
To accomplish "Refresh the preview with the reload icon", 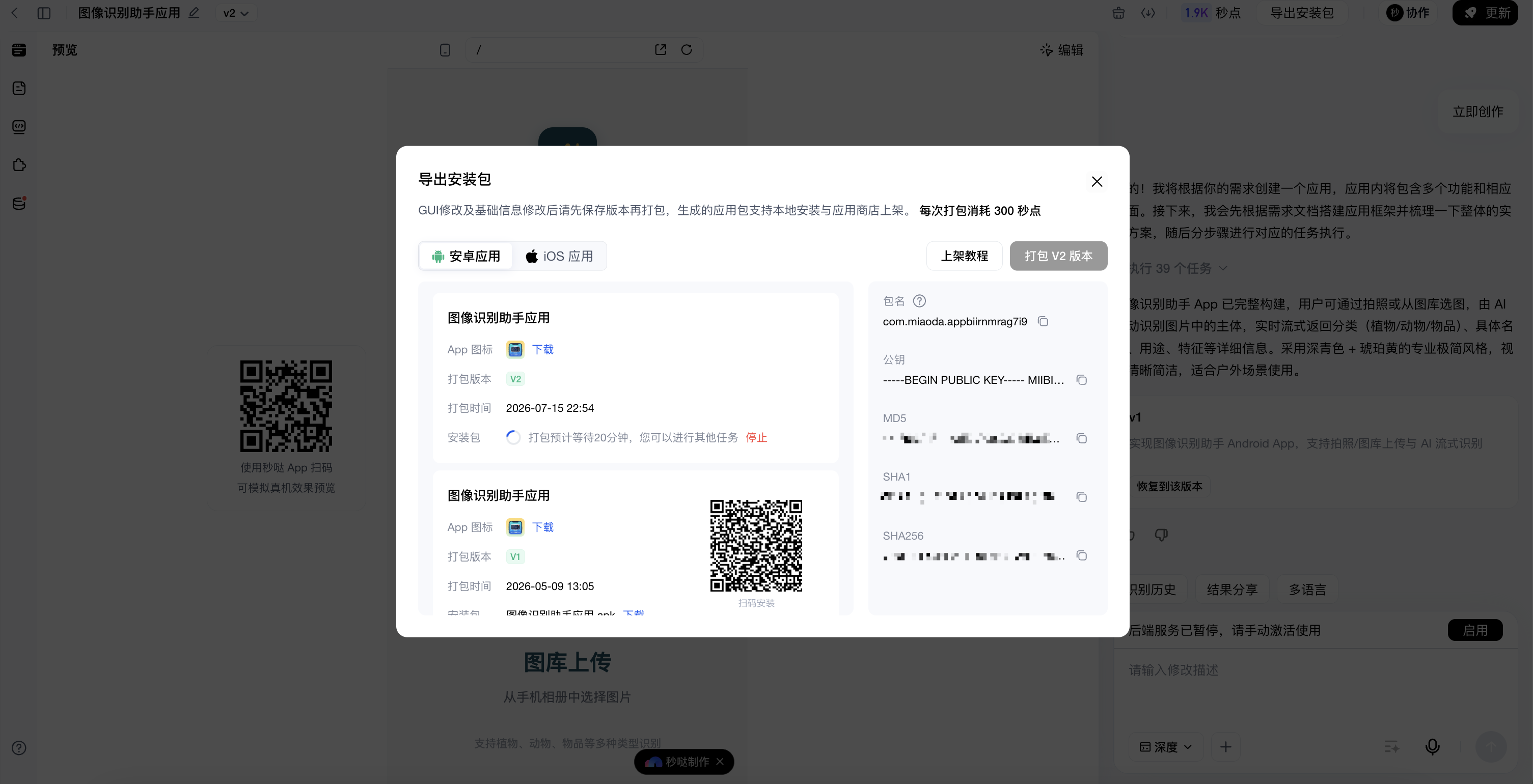I will [x=686, y=50].
